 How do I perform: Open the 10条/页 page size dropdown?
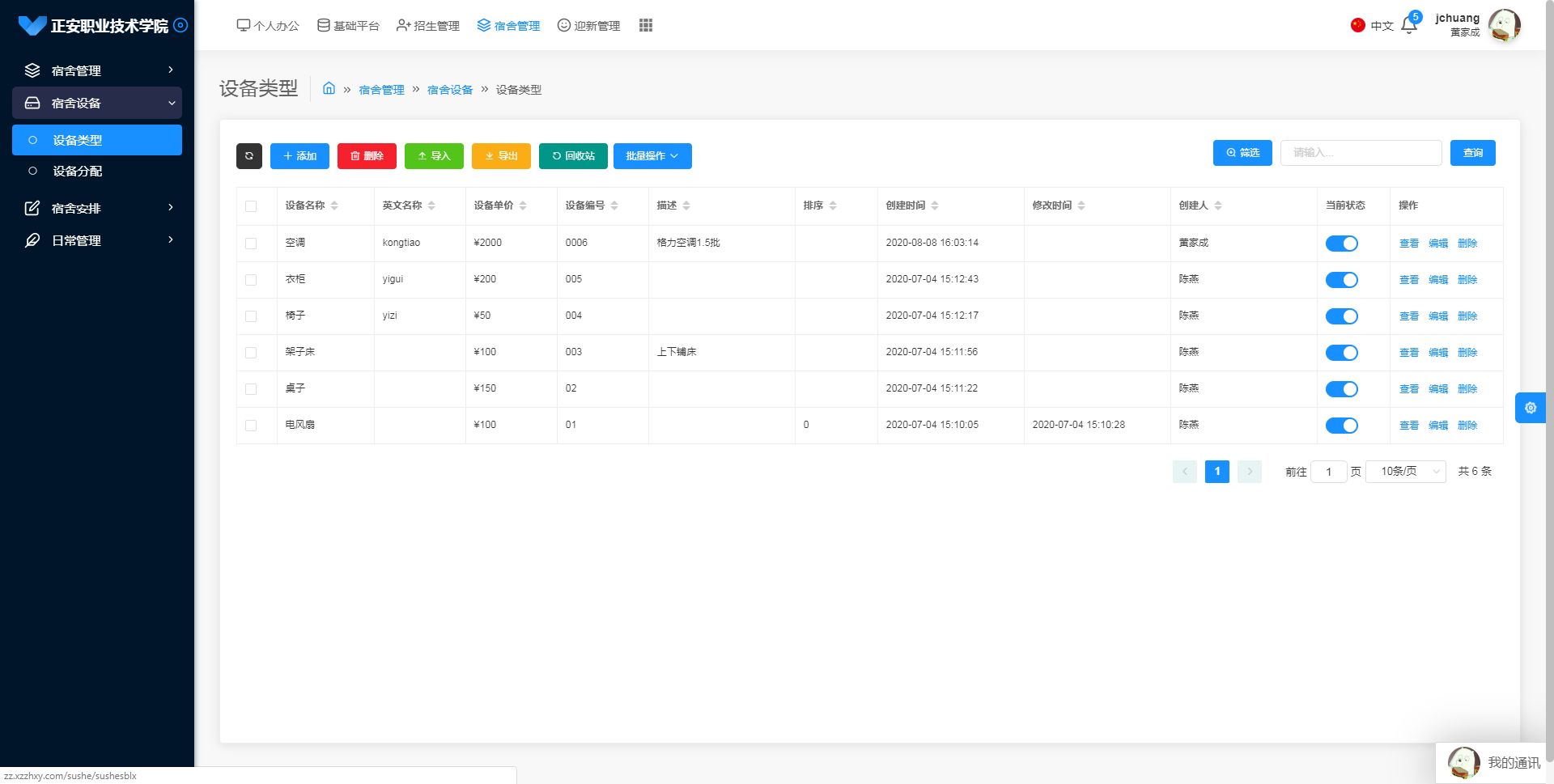click(x=1405, y=472)
